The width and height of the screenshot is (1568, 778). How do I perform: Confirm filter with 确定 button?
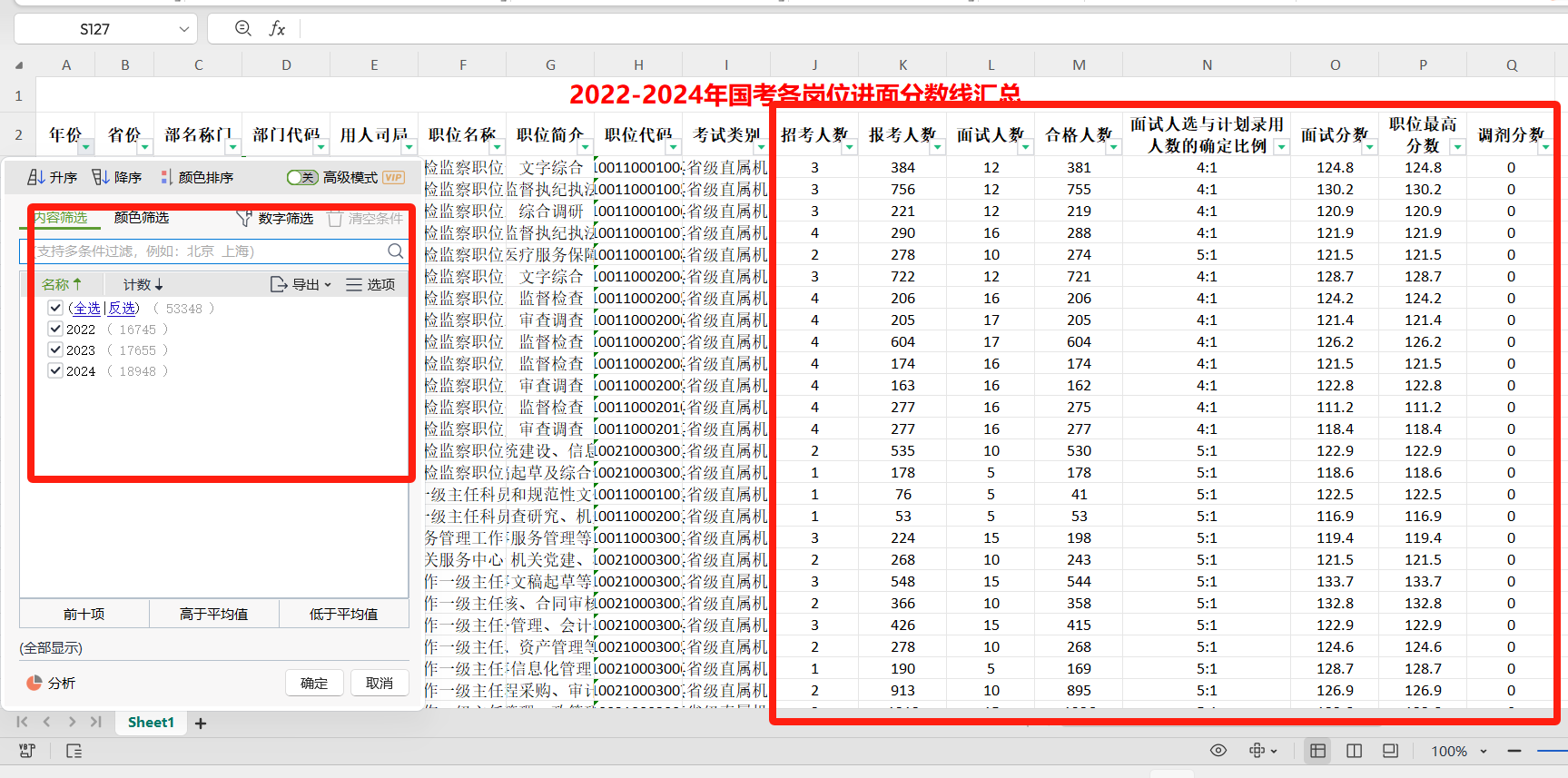point(314,684)
